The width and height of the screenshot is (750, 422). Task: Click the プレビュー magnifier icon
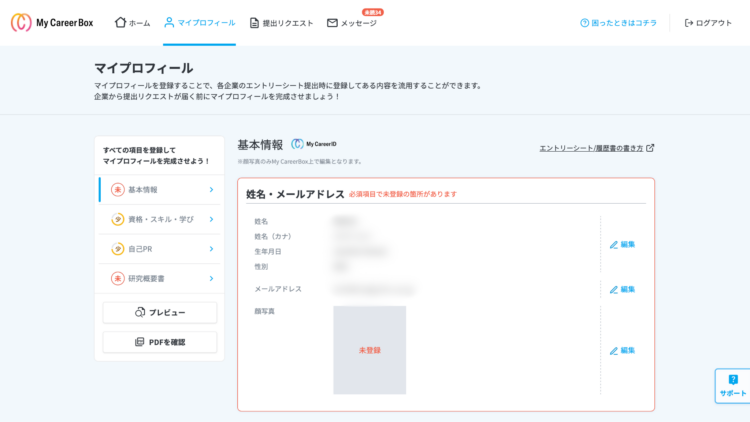coord(140,312)
